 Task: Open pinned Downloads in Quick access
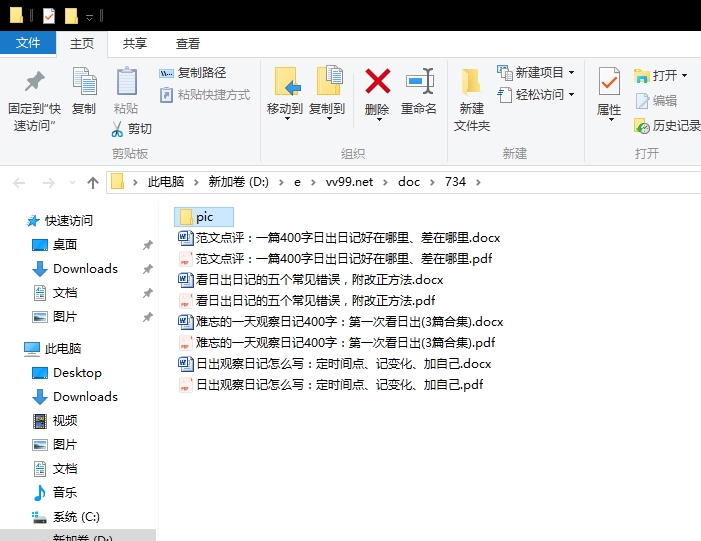(75, 269)
